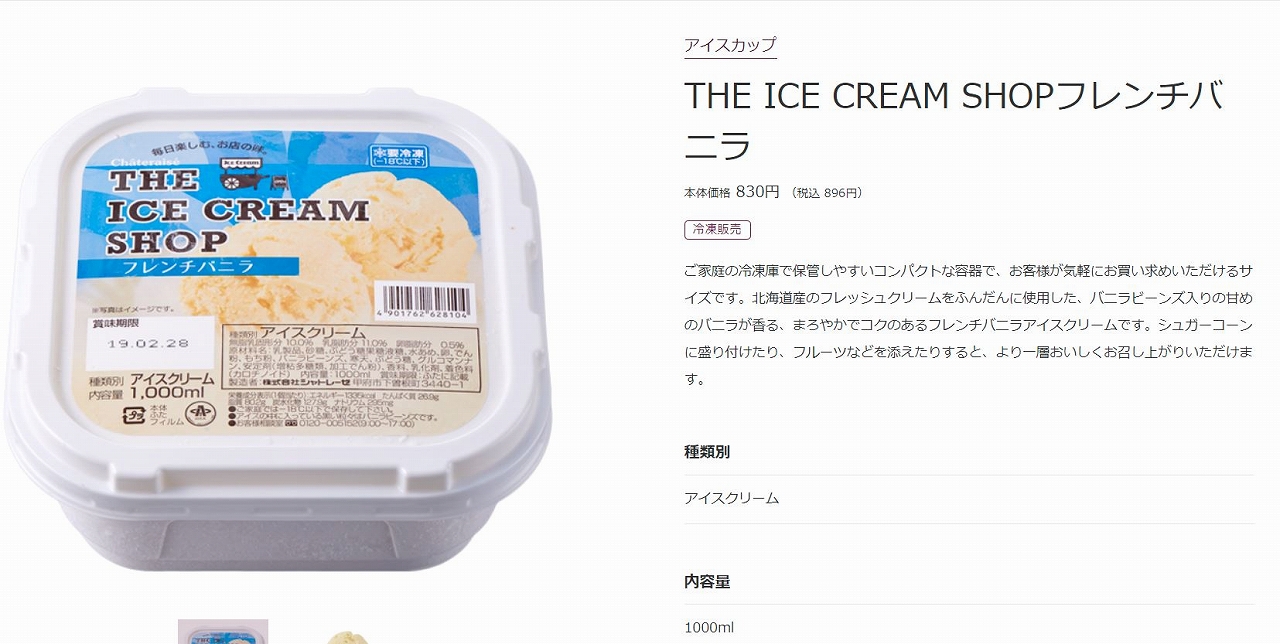
Task: Click the アイスクリーム value under 種類別
Action: [731, 498]
